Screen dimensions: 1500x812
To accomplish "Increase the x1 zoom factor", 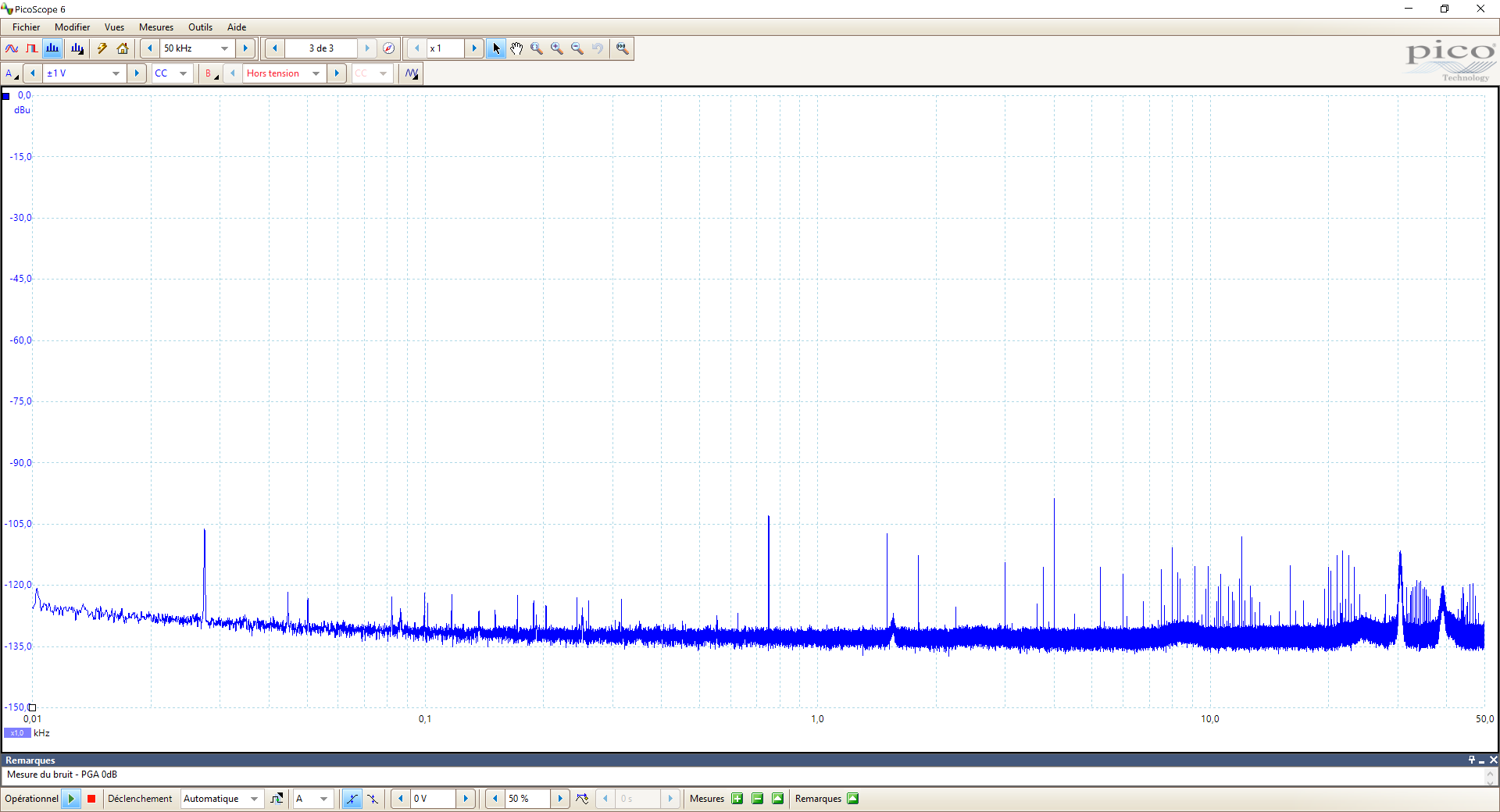I will click(474, 48).
